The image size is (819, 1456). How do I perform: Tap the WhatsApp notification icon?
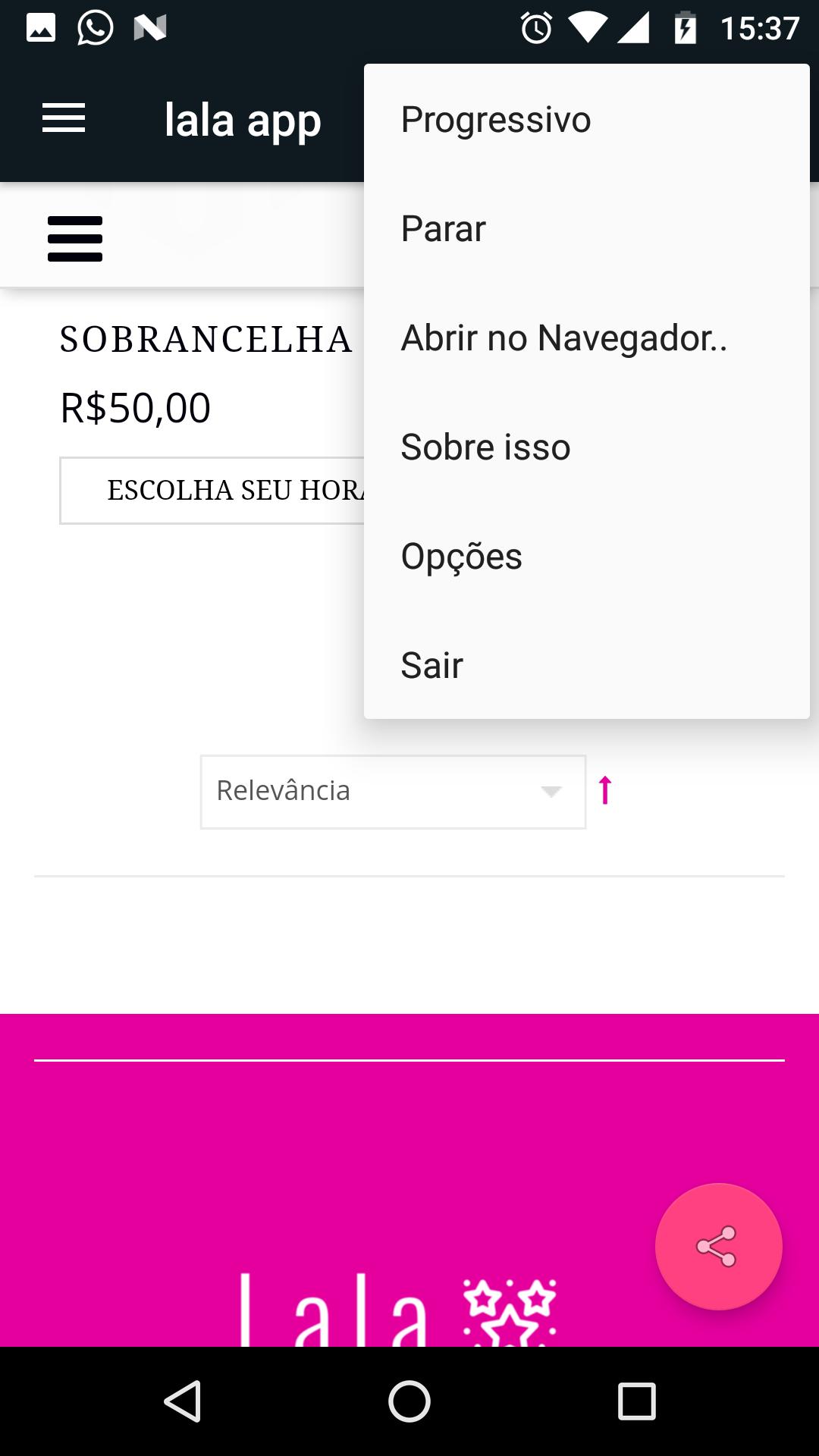96,29
